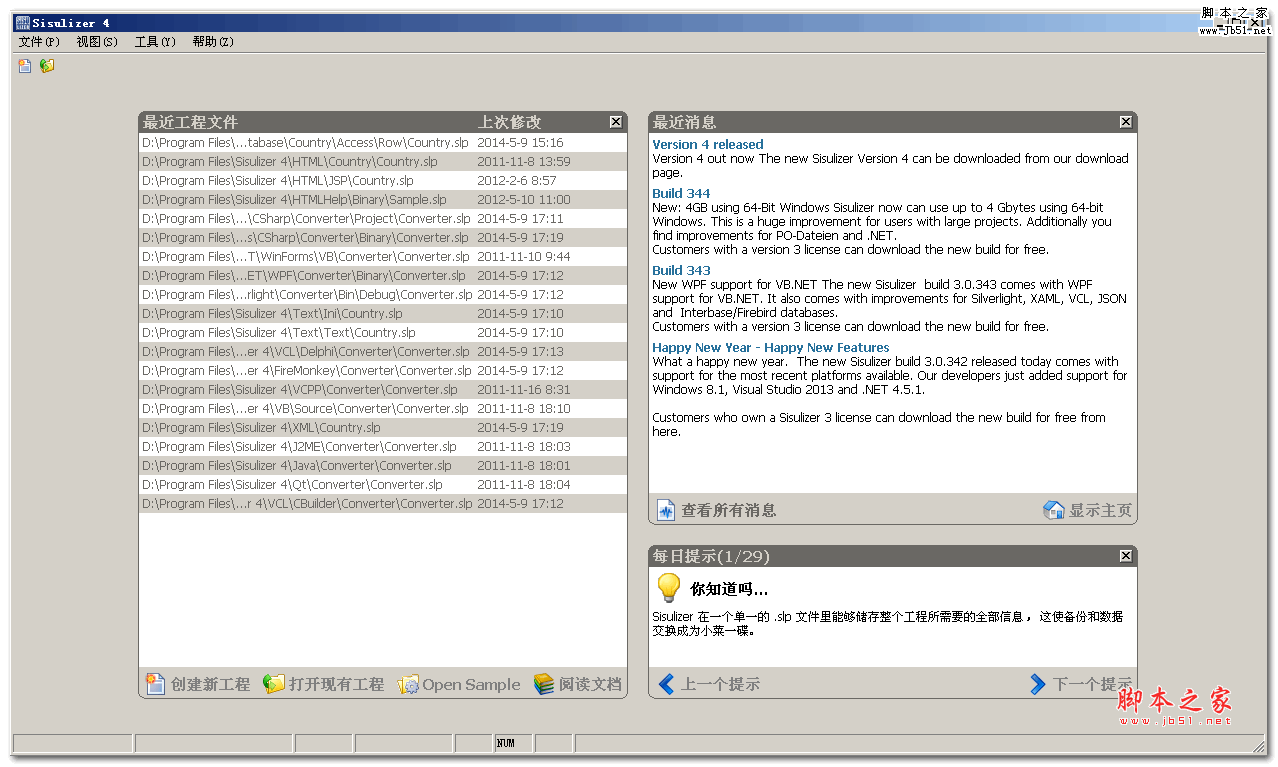This screenshot has width=1278, height=767.
Task: Select Converter\Bin\Debug\Converter.slp file
Action: click(x=383, y=295)
